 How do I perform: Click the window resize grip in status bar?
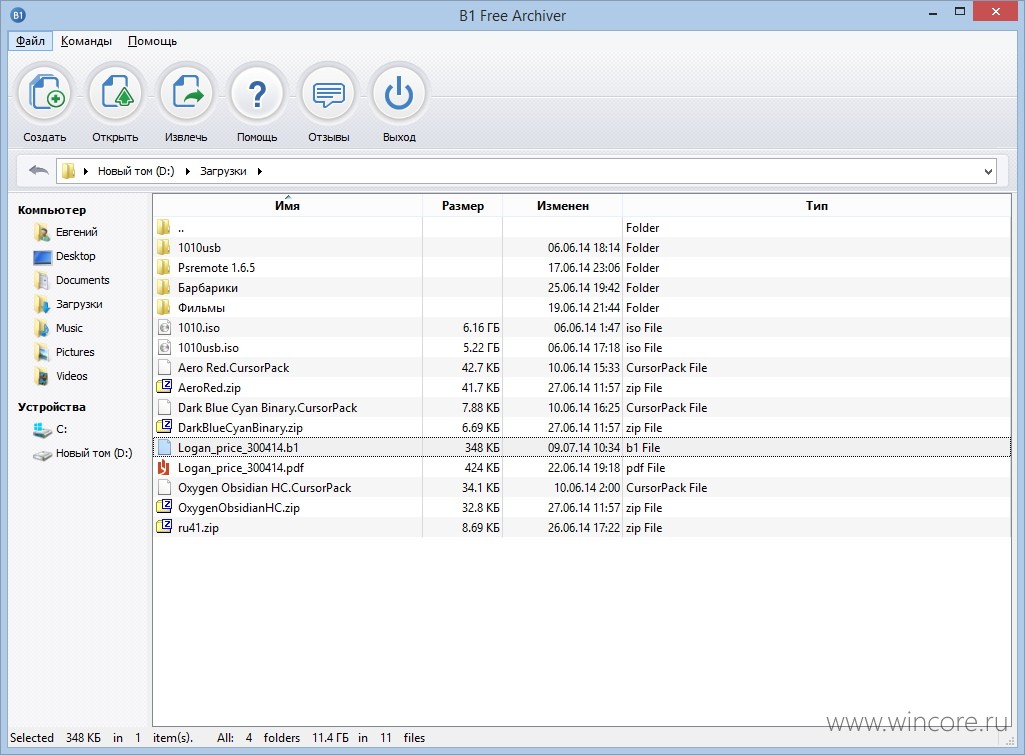click(x=1009, y=740)
